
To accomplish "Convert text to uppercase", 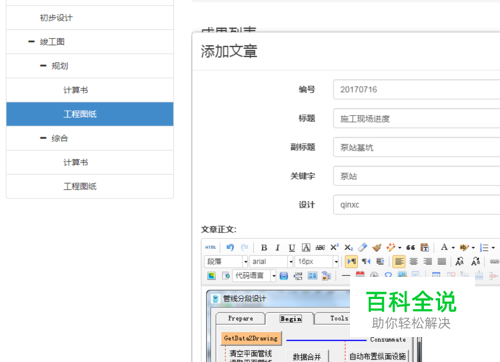I will point(460,262).
